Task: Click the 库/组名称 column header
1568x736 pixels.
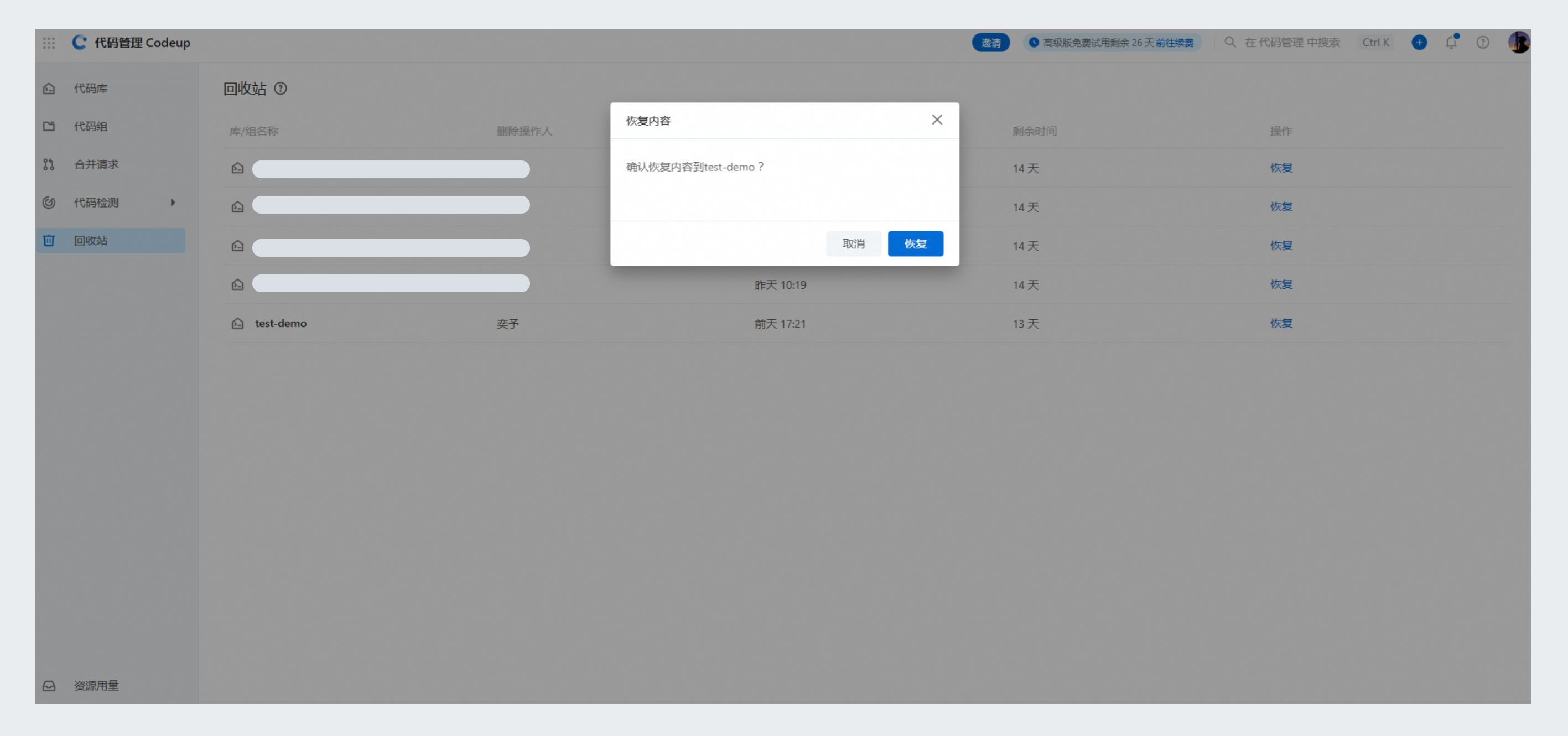Action: (x=254, y=131)
